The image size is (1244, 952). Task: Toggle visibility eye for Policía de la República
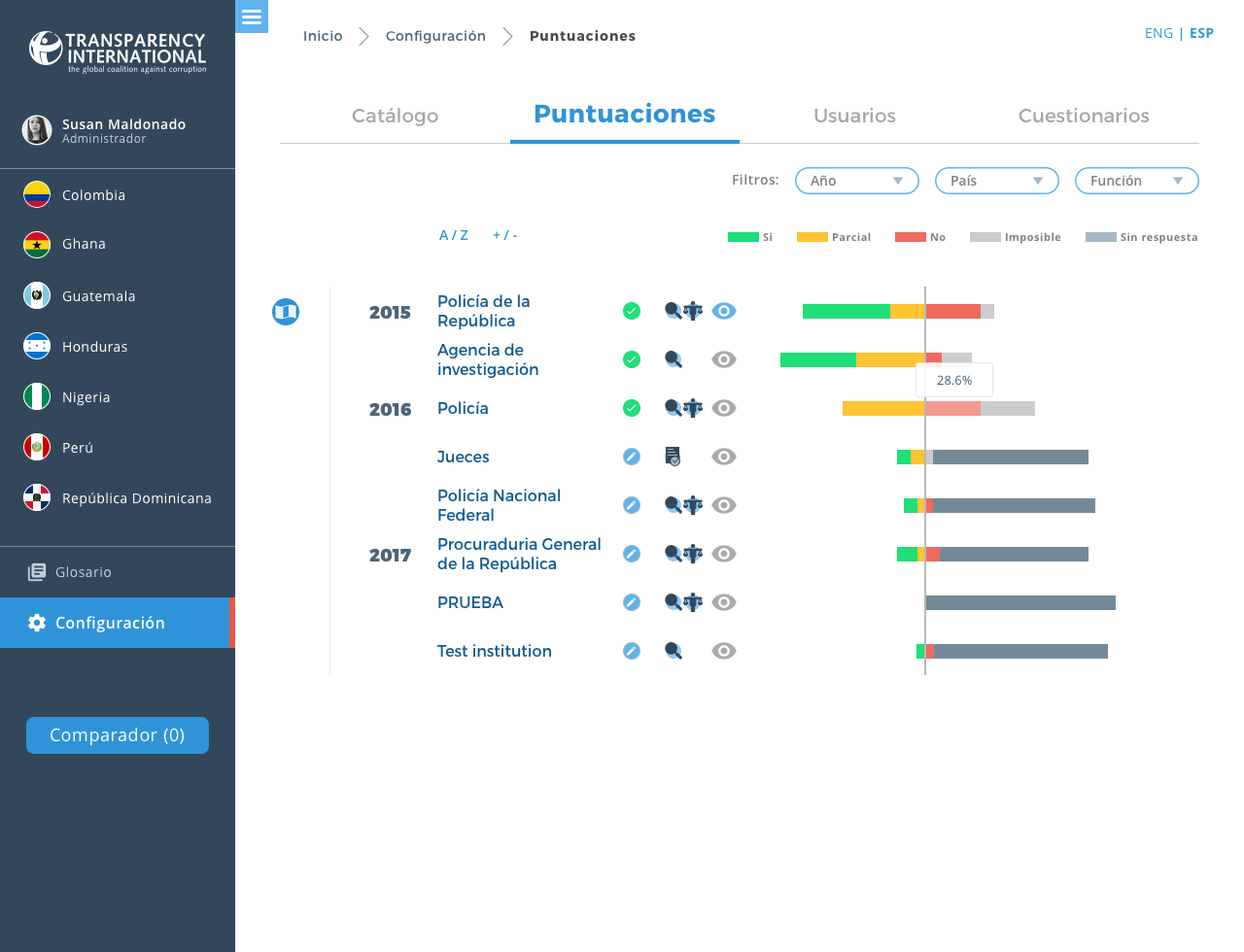724,311
